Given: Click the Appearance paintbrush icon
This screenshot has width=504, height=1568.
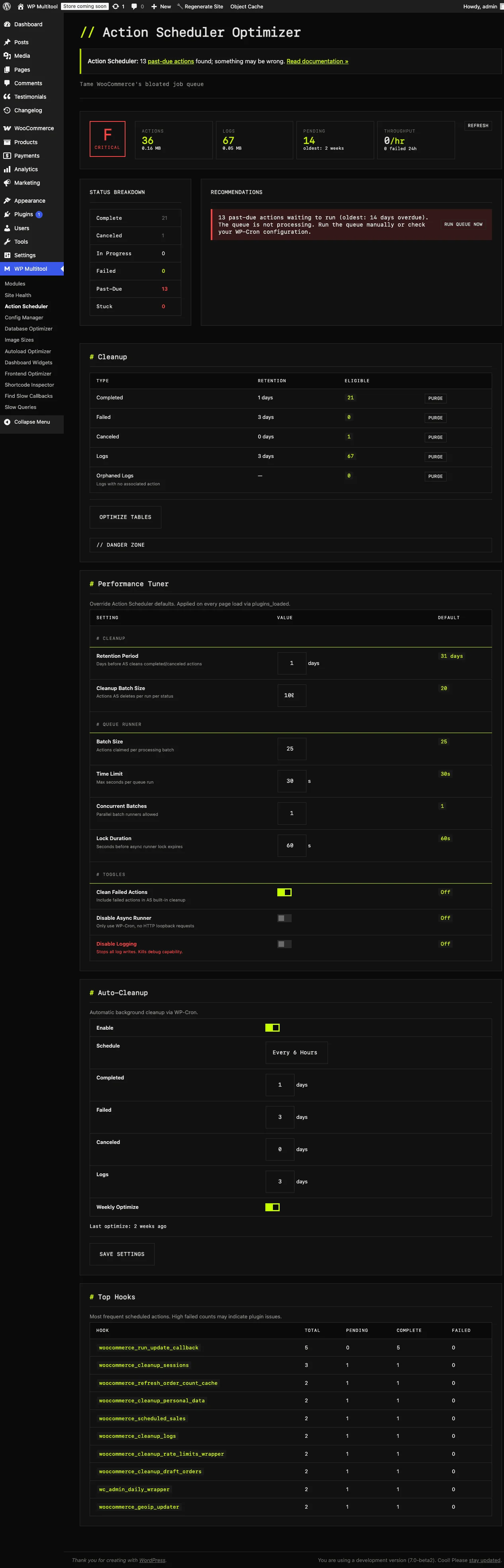Looking at the screenshot, I should coord(7,201).
